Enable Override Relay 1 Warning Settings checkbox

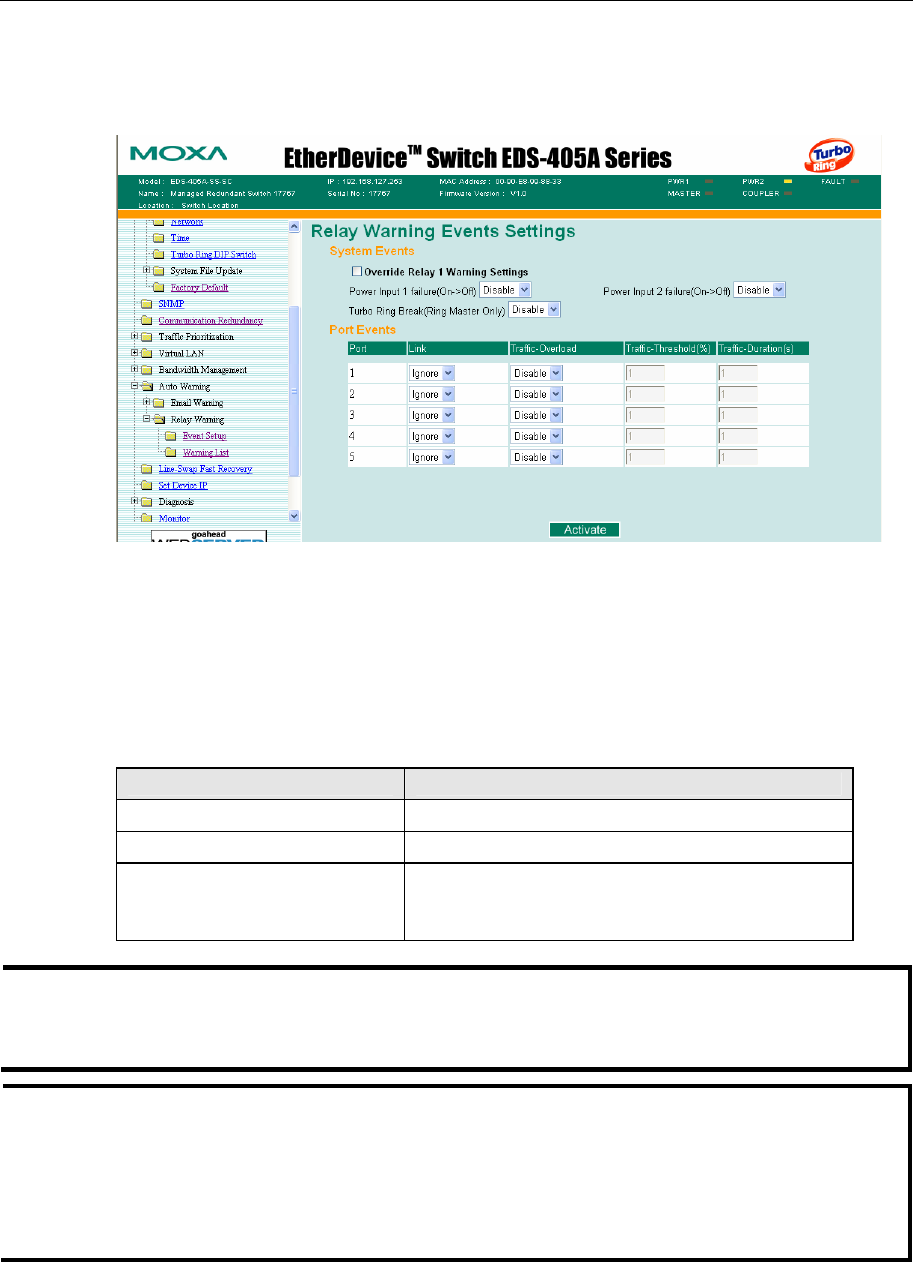[356, 271]
